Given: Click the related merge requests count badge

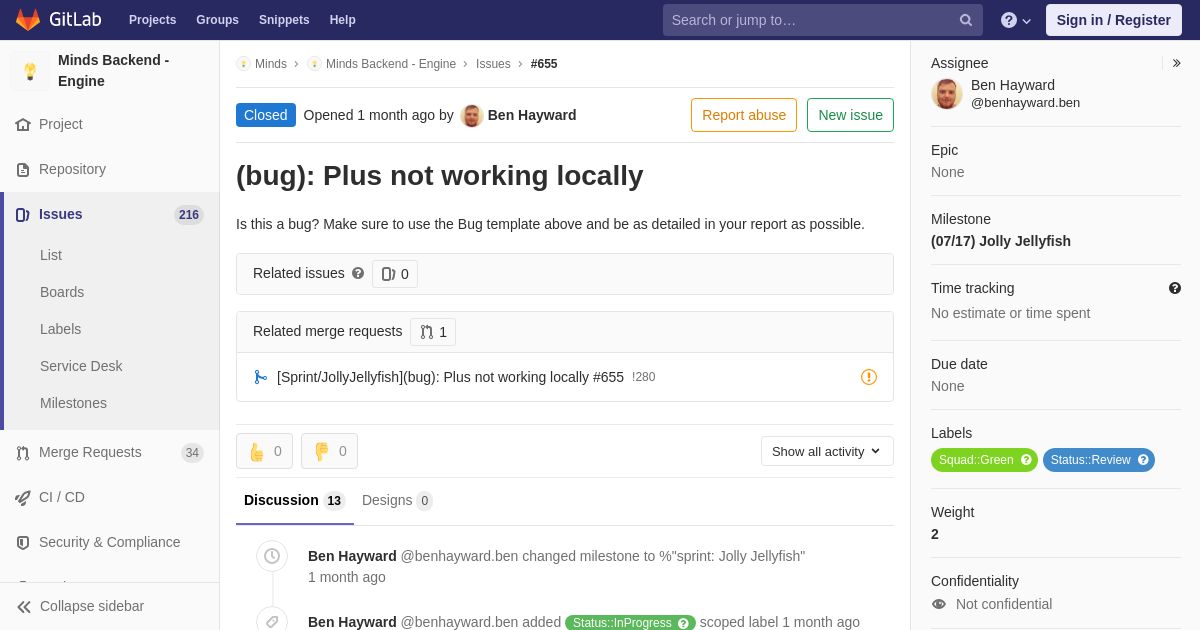Looking at the screenshot, I should pyautogui.click(x=433, y=332).
